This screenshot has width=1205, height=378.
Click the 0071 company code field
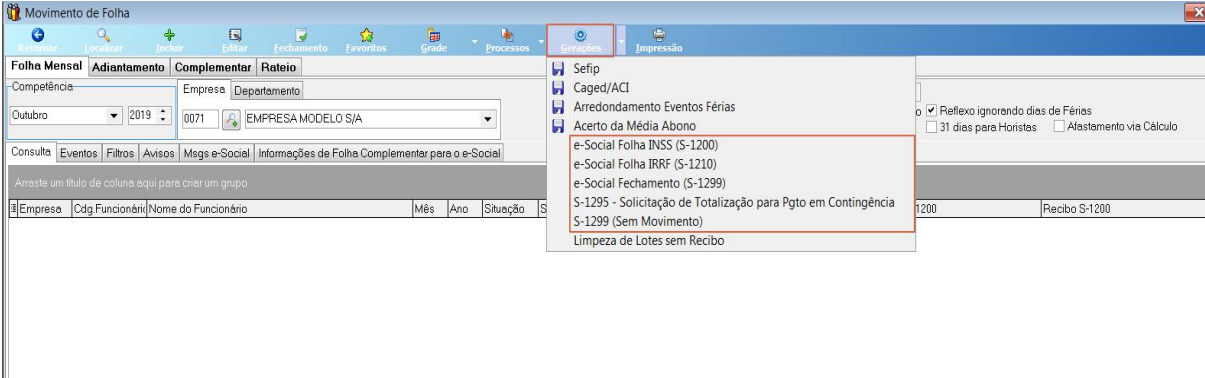199,118
